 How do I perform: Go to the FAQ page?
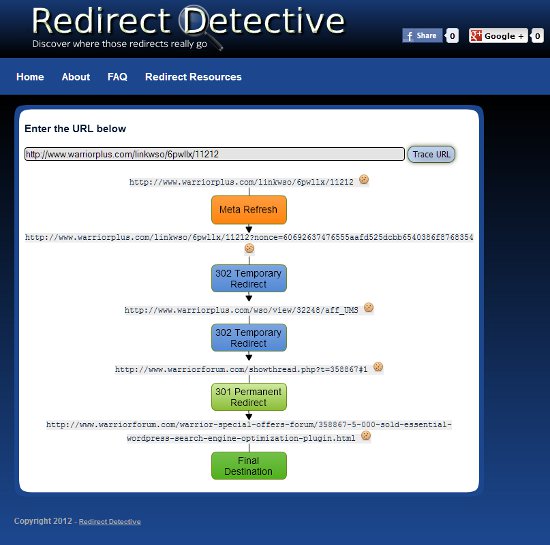(117, 77)
